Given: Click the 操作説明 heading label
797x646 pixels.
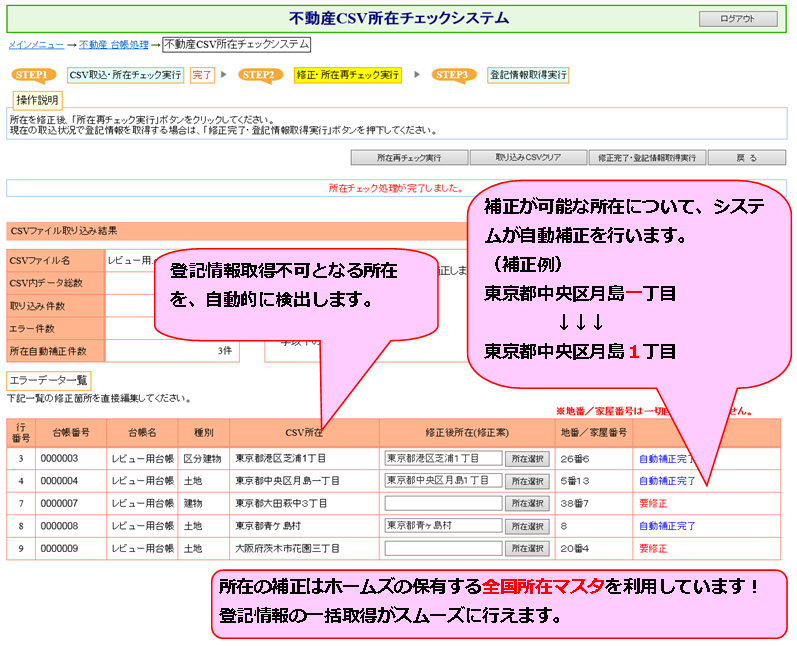Looking at the screenshot, I should [37, 100].
